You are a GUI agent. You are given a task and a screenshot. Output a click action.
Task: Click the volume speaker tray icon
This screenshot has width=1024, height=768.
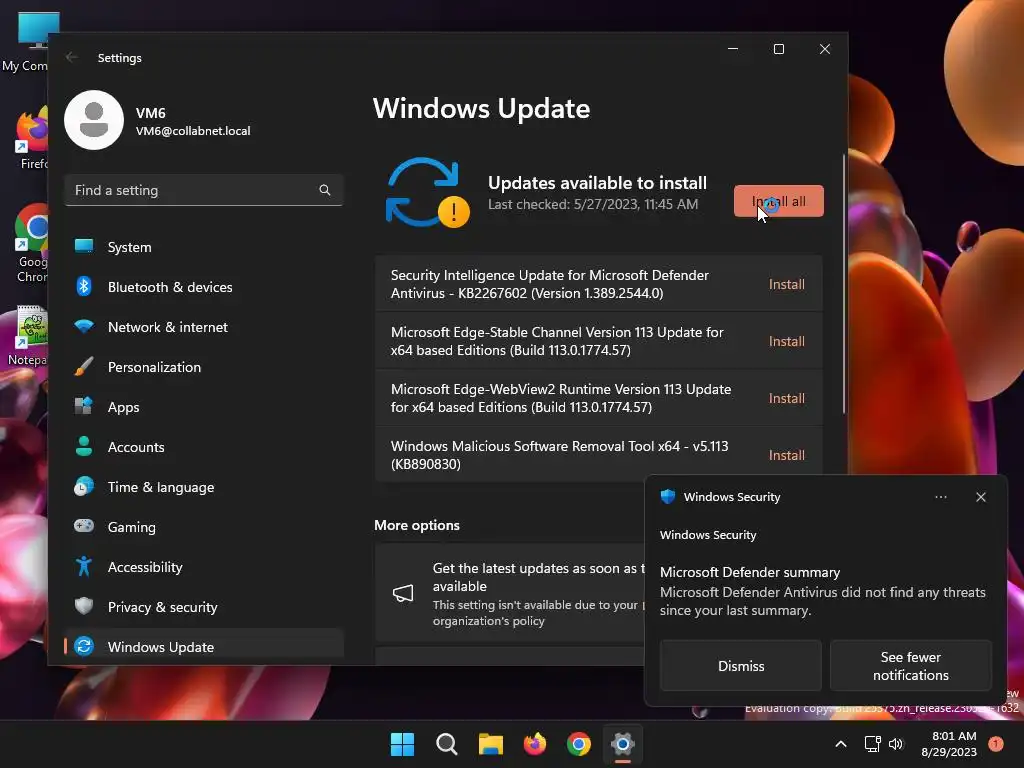click(896, 744)
